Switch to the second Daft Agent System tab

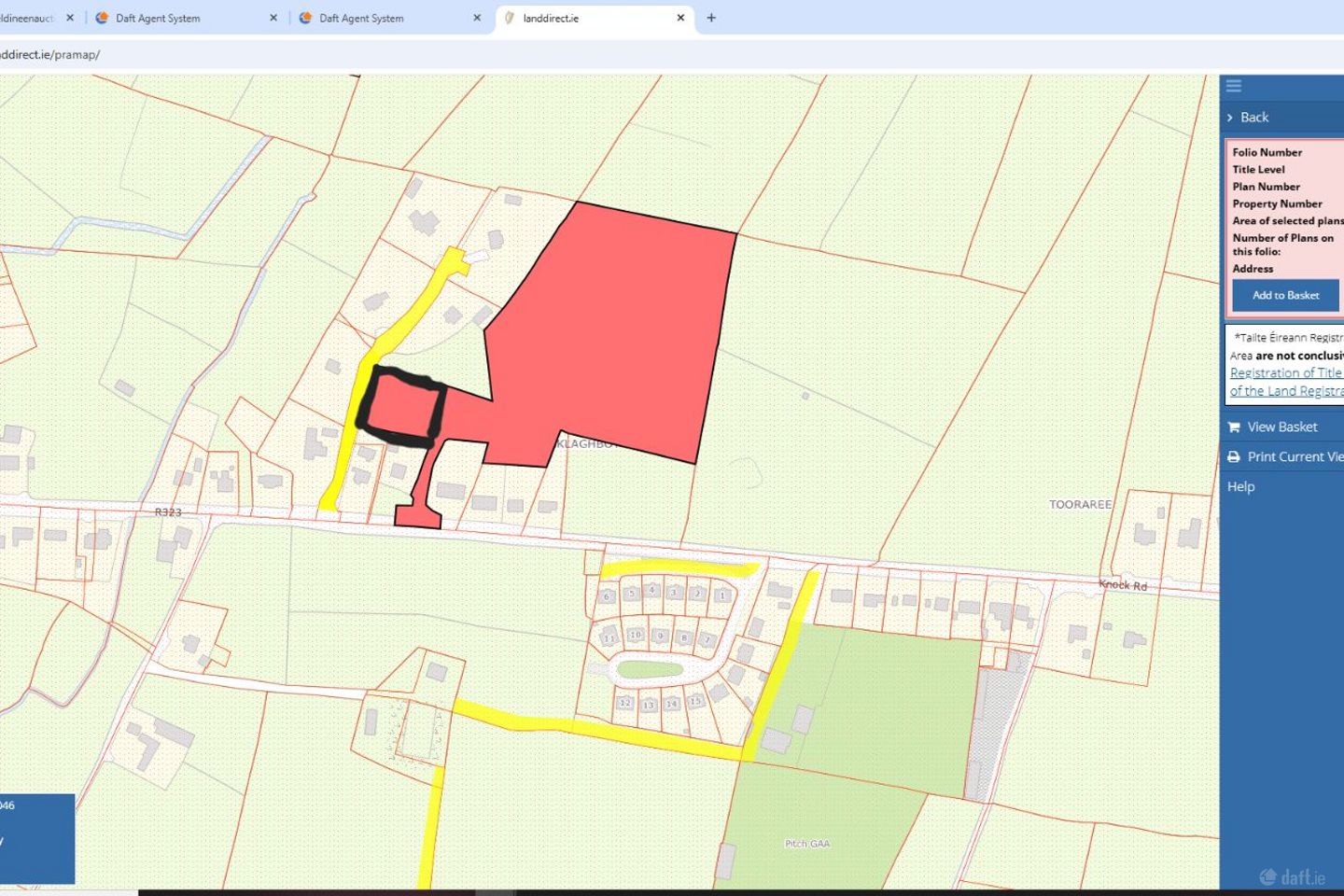[361, 18]
